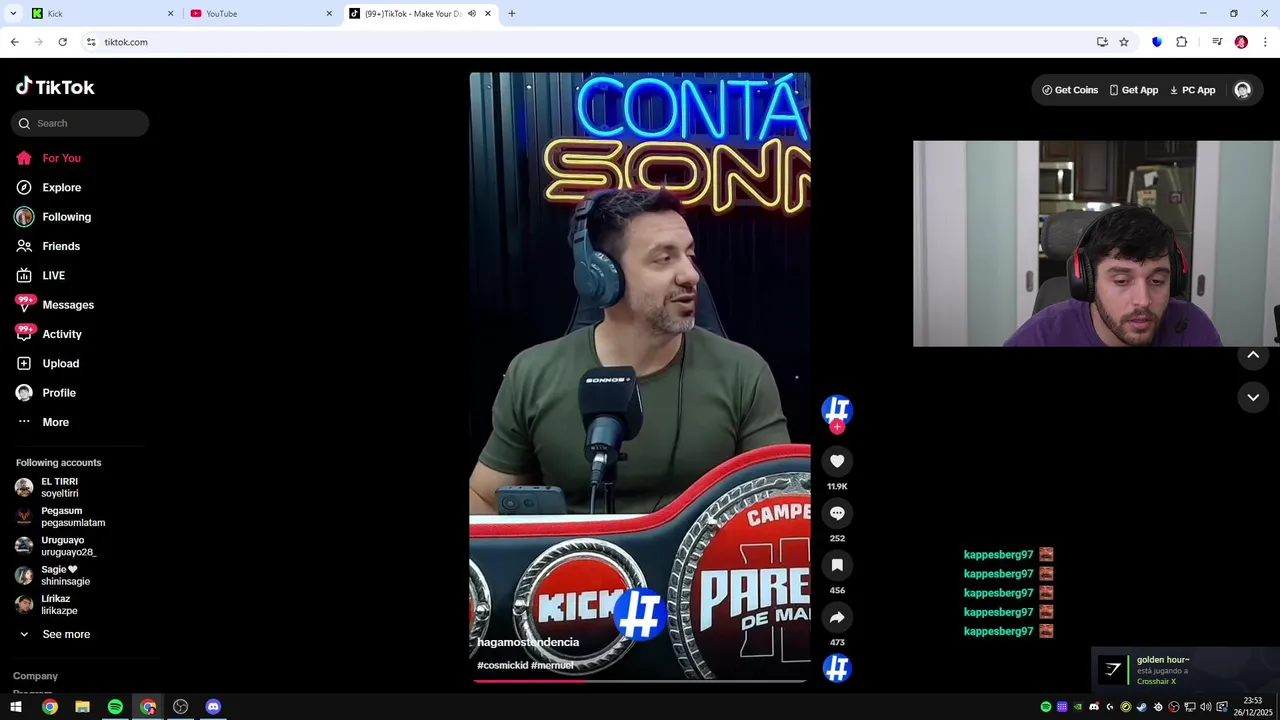The image size is (1280, 720).
Task: Open Spotify from the taskbar
Action: point(115,707)
